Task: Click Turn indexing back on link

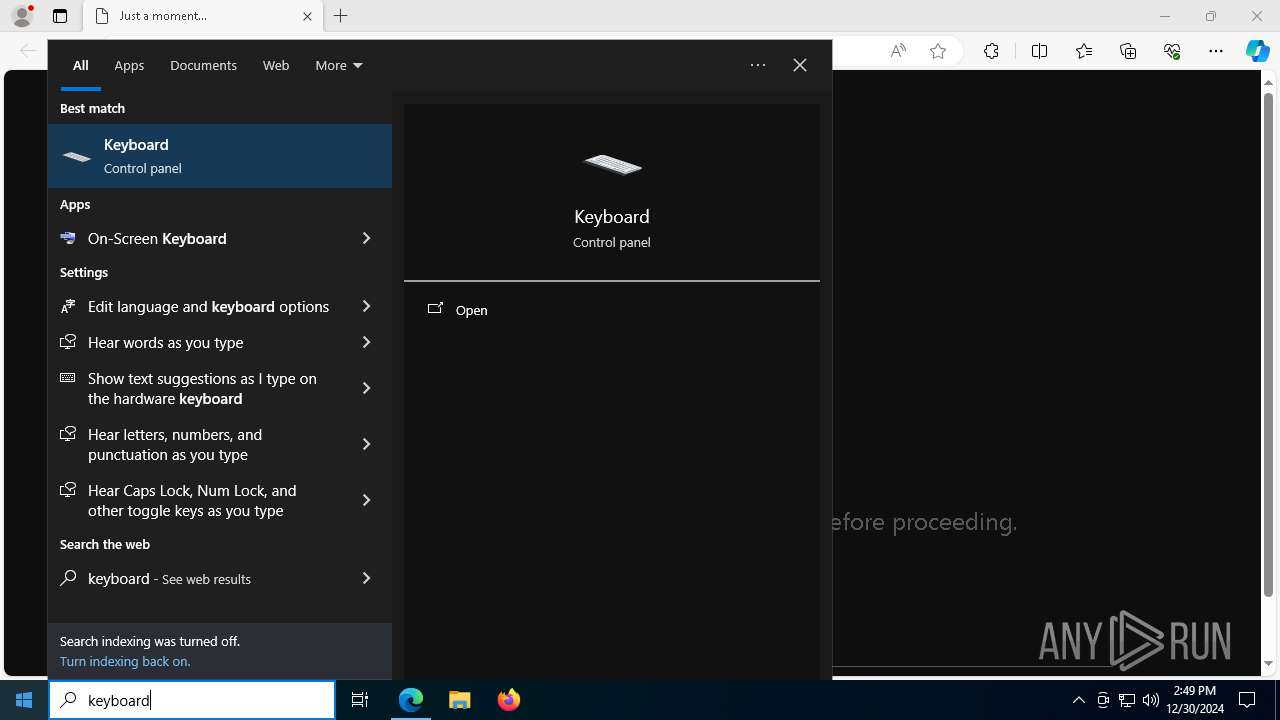Action: click(x=124, y=661)
